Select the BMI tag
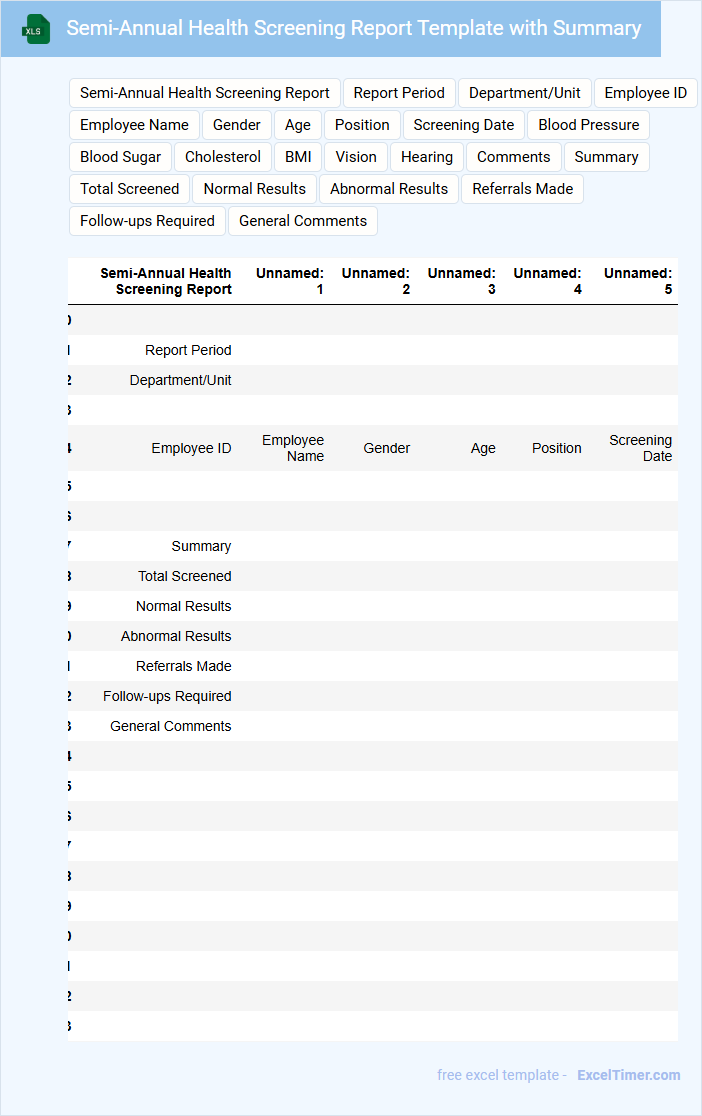Screen dimensions: 702x1116 pyautogui.click(x=298, y=157)
